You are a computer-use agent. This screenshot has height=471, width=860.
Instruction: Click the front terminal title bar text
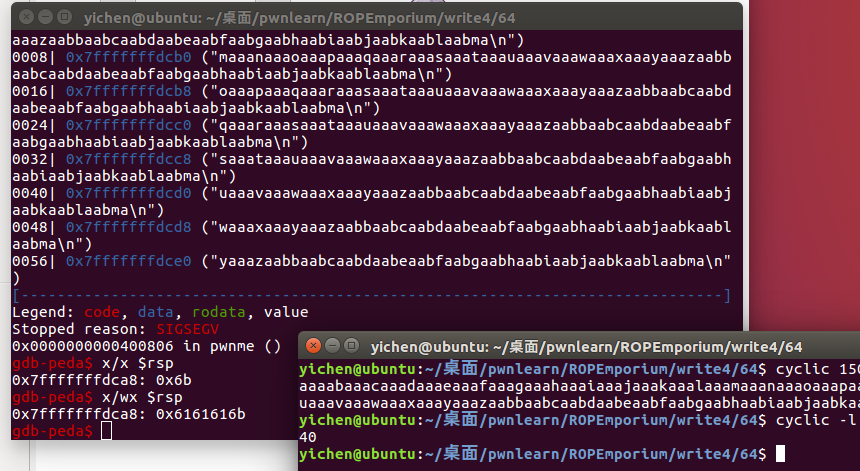[586, 347]
